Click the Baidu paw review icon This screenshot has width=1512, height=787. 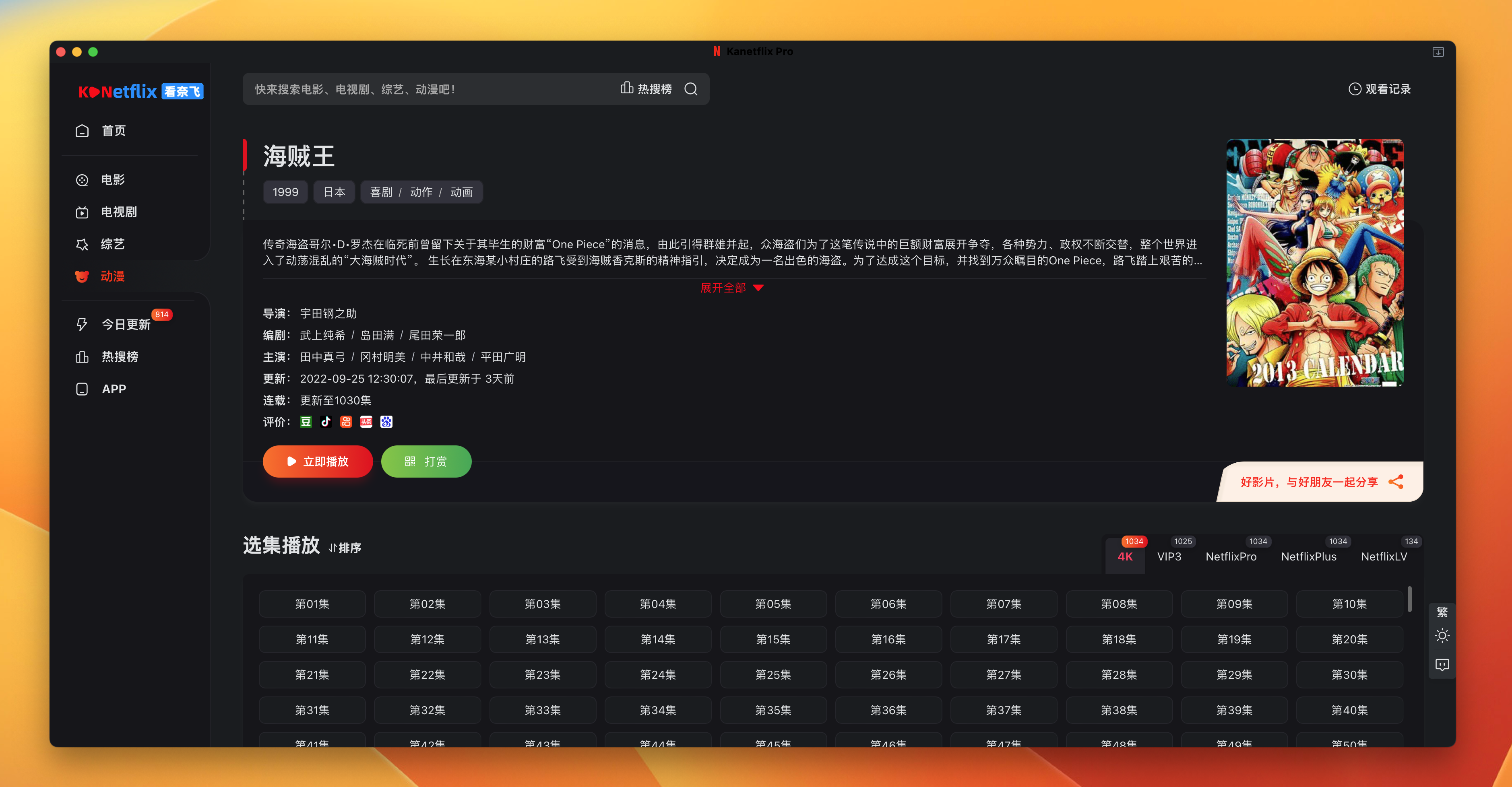[x=386, y=421]
